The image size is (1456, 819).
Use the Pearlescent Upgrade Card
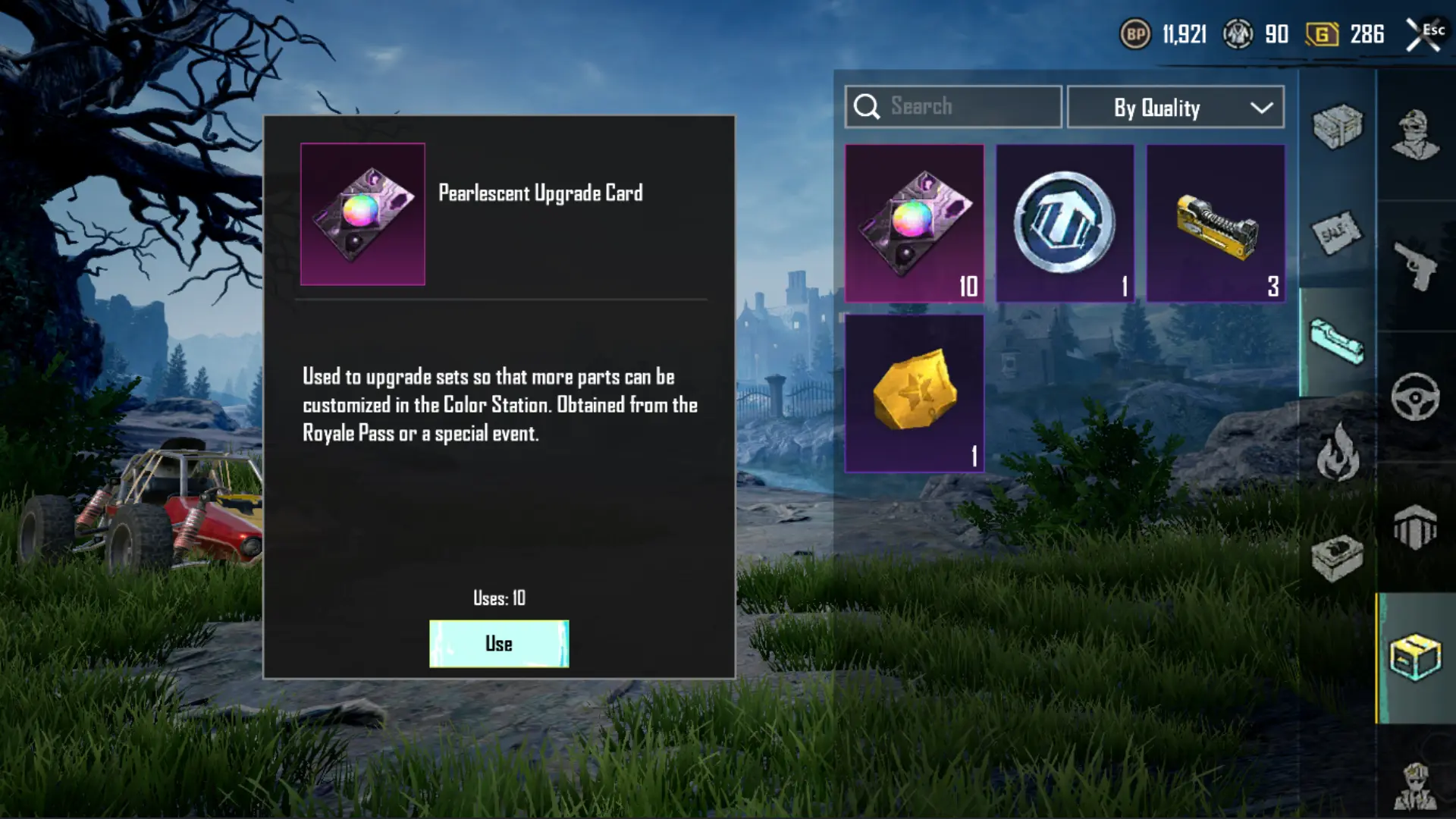pyautogui.click(x=499, y=644)
